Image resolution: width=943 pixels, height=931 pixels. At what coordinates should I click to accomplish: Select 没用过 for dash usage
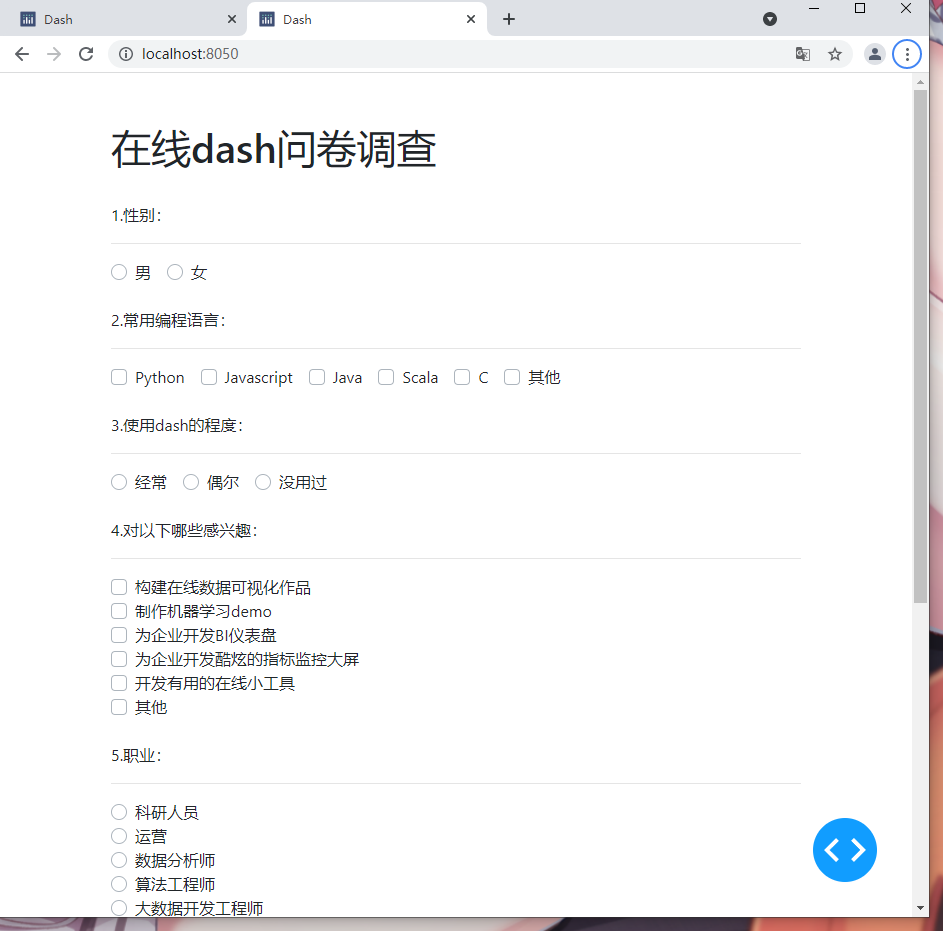[263, 482]
